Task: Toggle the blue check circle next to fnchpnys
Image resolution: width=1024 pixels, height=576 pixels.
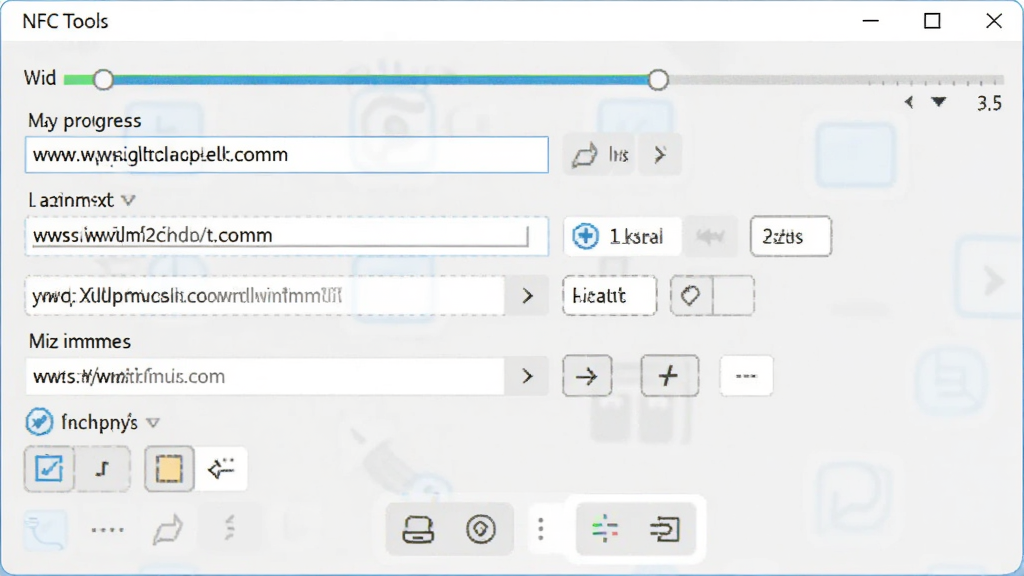Action: point(39,422)
